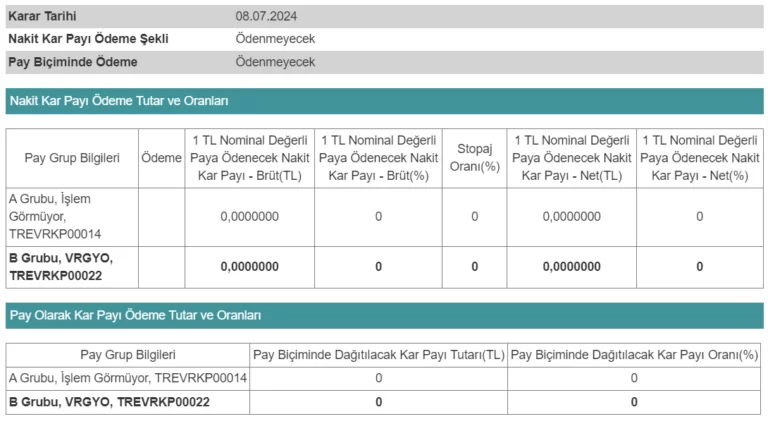Viewport: 768px width, 431px height.
Task: Click Pay Biçiminde Dağıtılacak Kar Payı Tutarı(TL) header
Action: pyautogui.click(x=378, y=354)
